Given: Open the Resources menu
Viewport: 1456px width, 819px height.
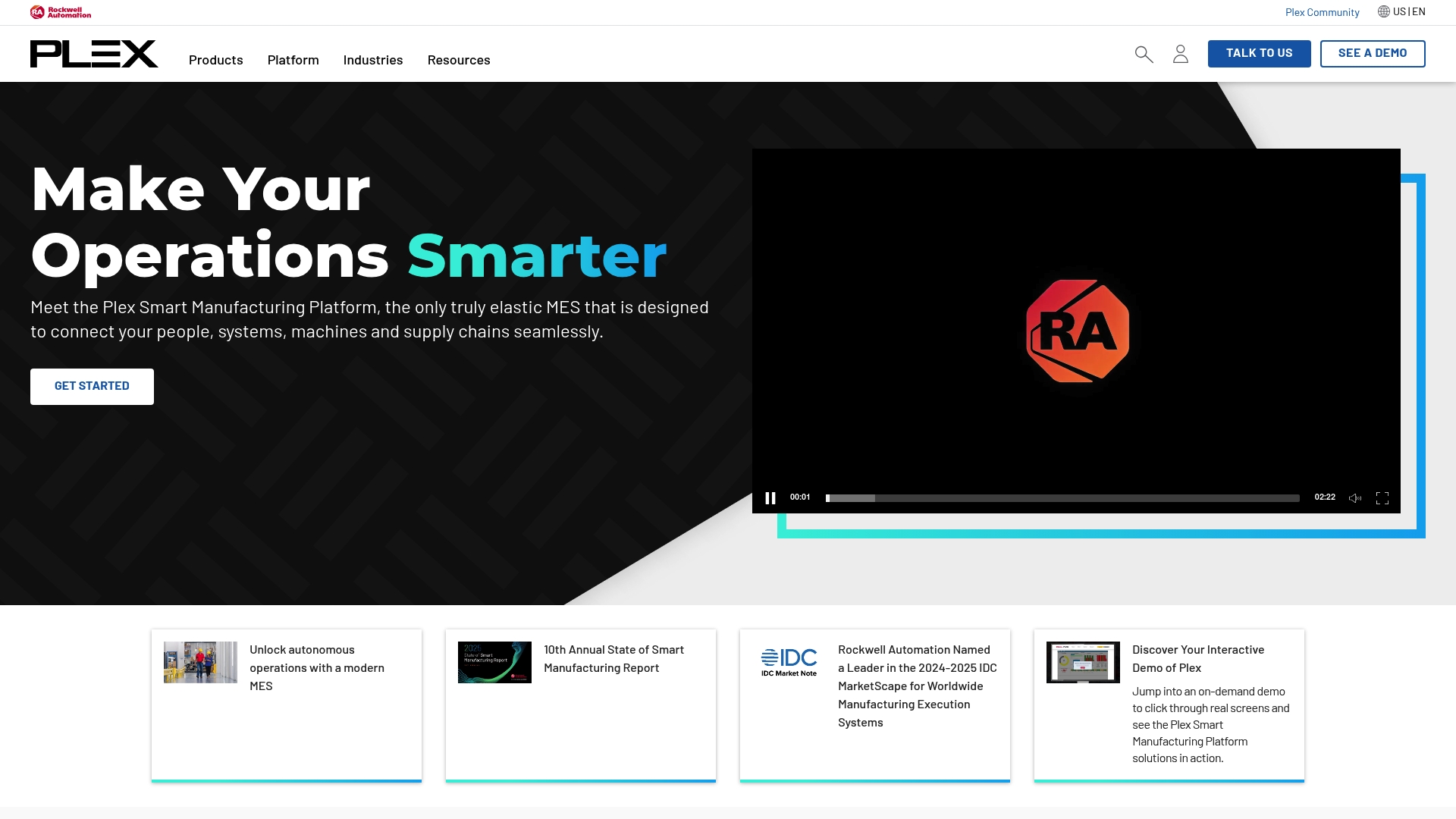Looking at the screenshot, I should tap(459, 60).
